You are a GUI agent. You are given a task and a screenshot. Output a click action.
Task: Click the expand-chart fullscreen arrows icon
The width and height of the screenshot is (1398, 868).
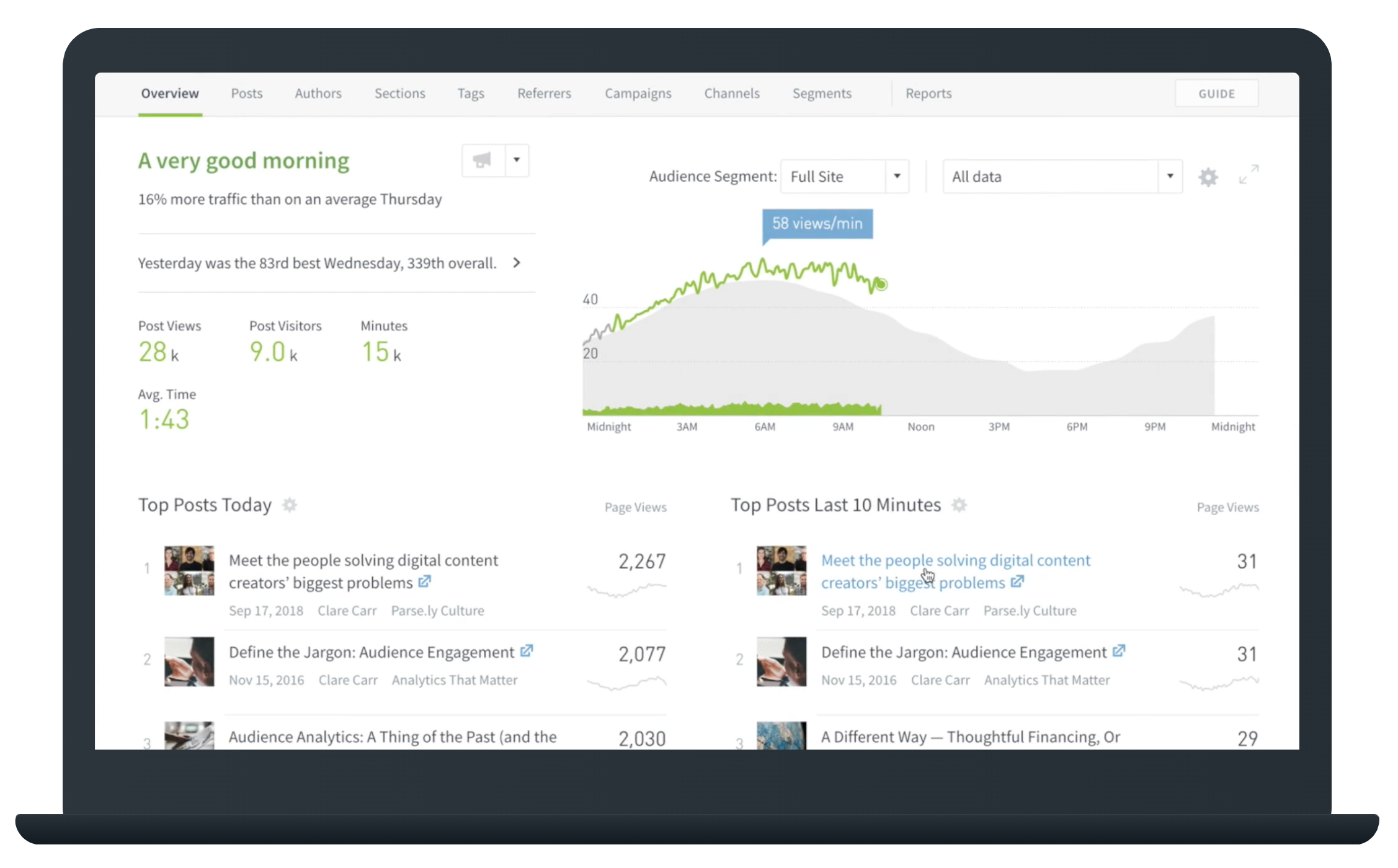[1247, 176]
